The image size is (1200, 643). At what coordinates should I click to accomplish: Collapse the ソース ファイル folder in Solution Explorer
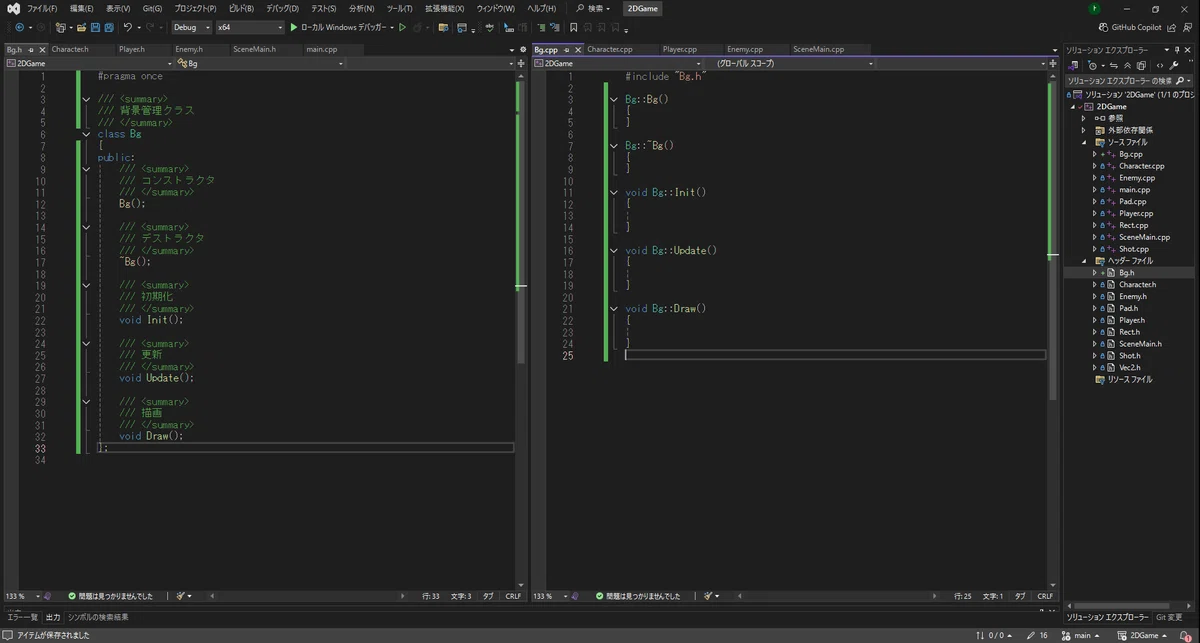point(1084,143)
